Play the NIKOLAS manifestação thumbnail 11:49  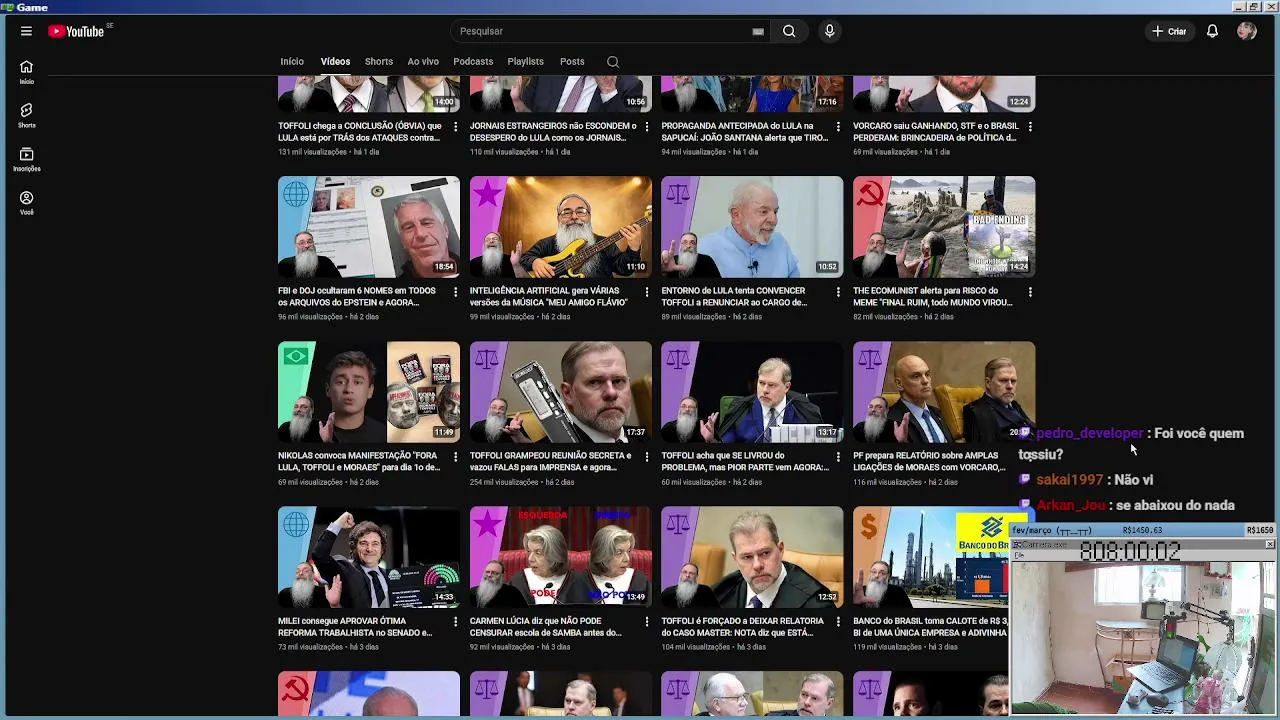tap(369, 392)
